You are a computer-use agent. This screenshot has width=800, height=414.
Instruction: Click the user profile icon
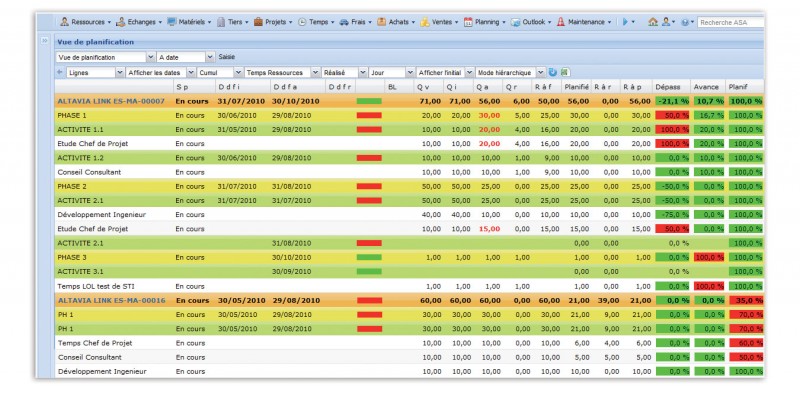(667, 21)
